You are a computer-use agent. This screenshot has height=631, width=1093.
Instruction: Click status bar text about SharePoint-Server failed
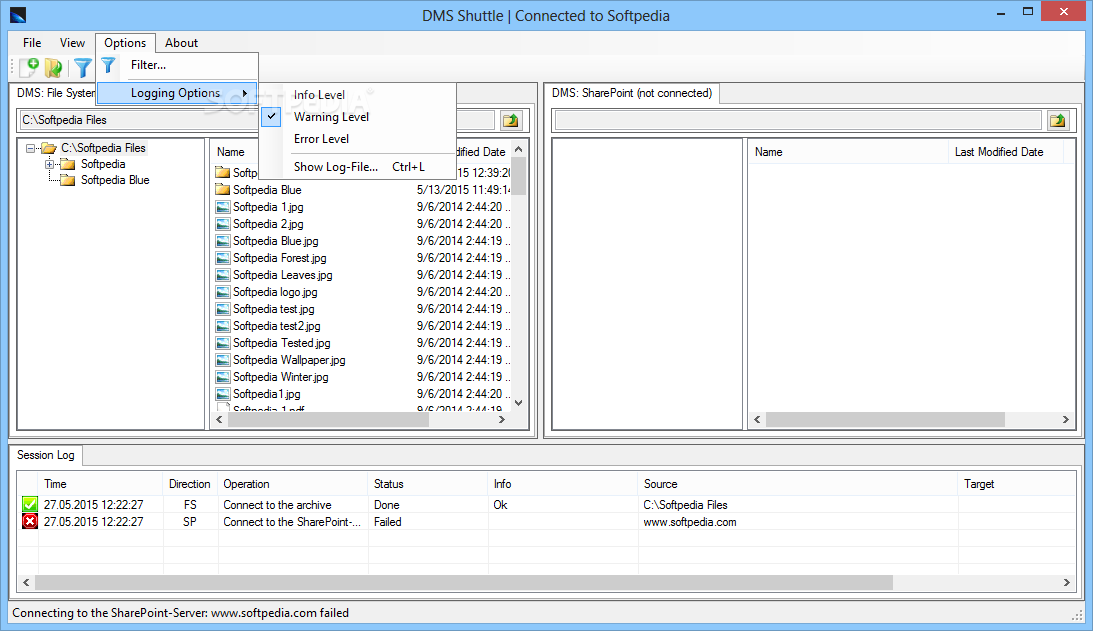pos(181,613)
